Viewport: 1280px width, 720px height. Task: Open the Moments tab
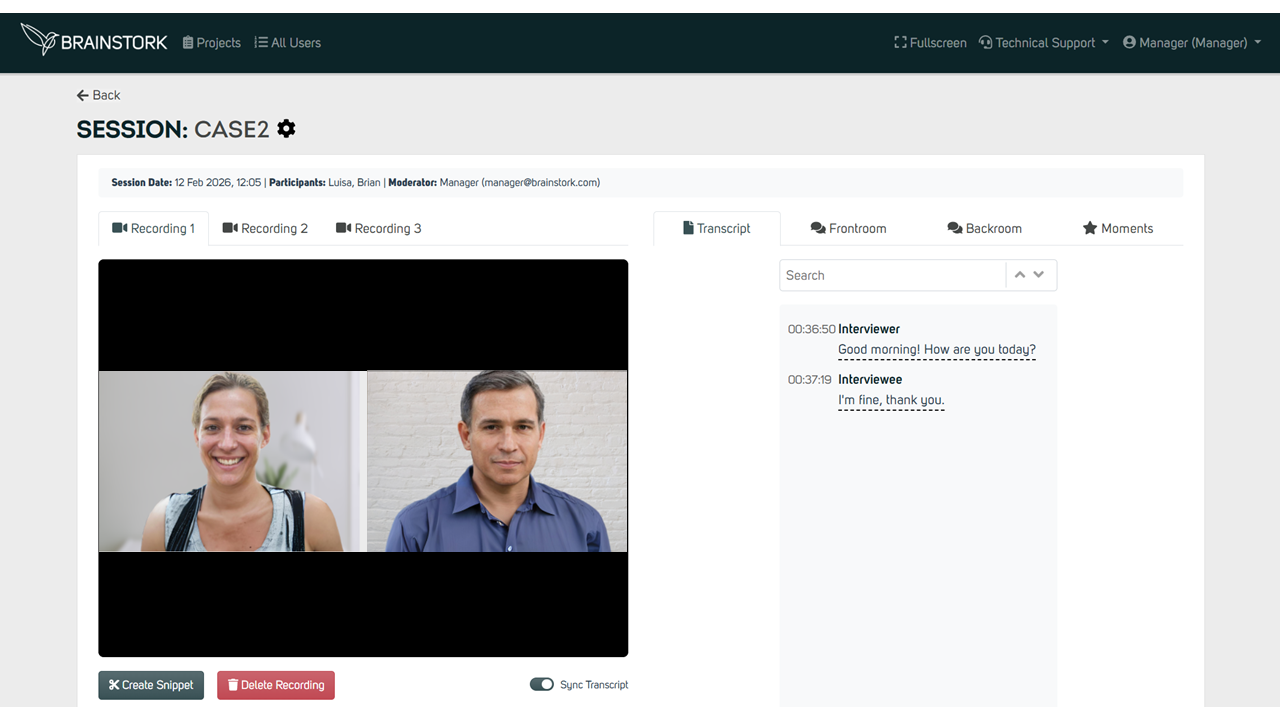coord(1117,228)
